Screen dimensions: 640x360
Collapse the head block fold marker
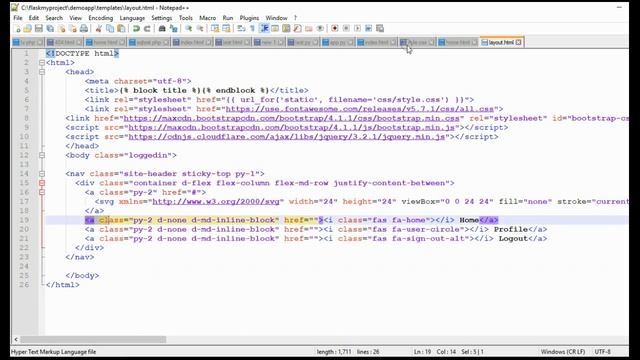(42, 72)
